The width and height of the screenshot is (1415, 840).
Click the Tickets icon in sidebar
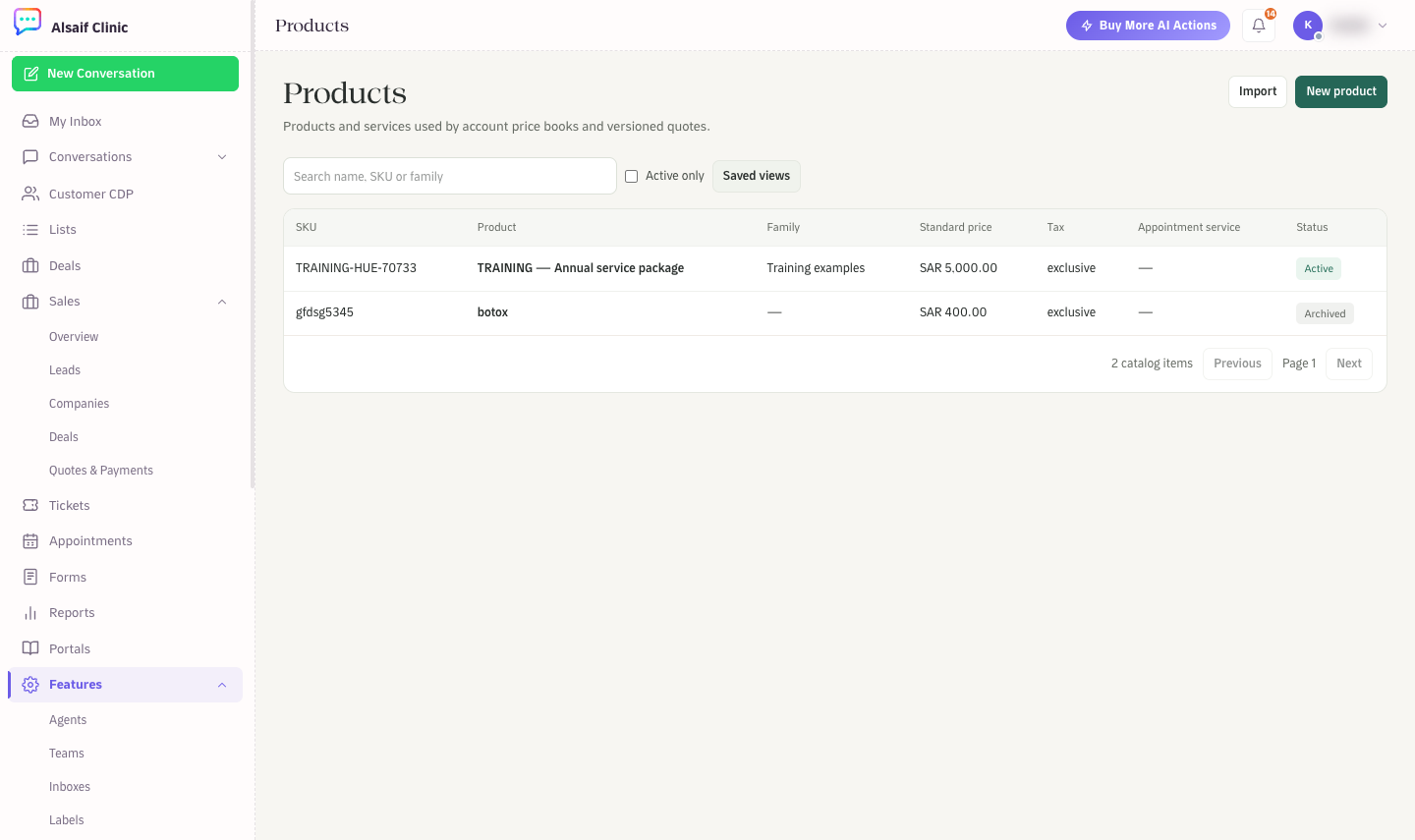[x=30, y=505]
